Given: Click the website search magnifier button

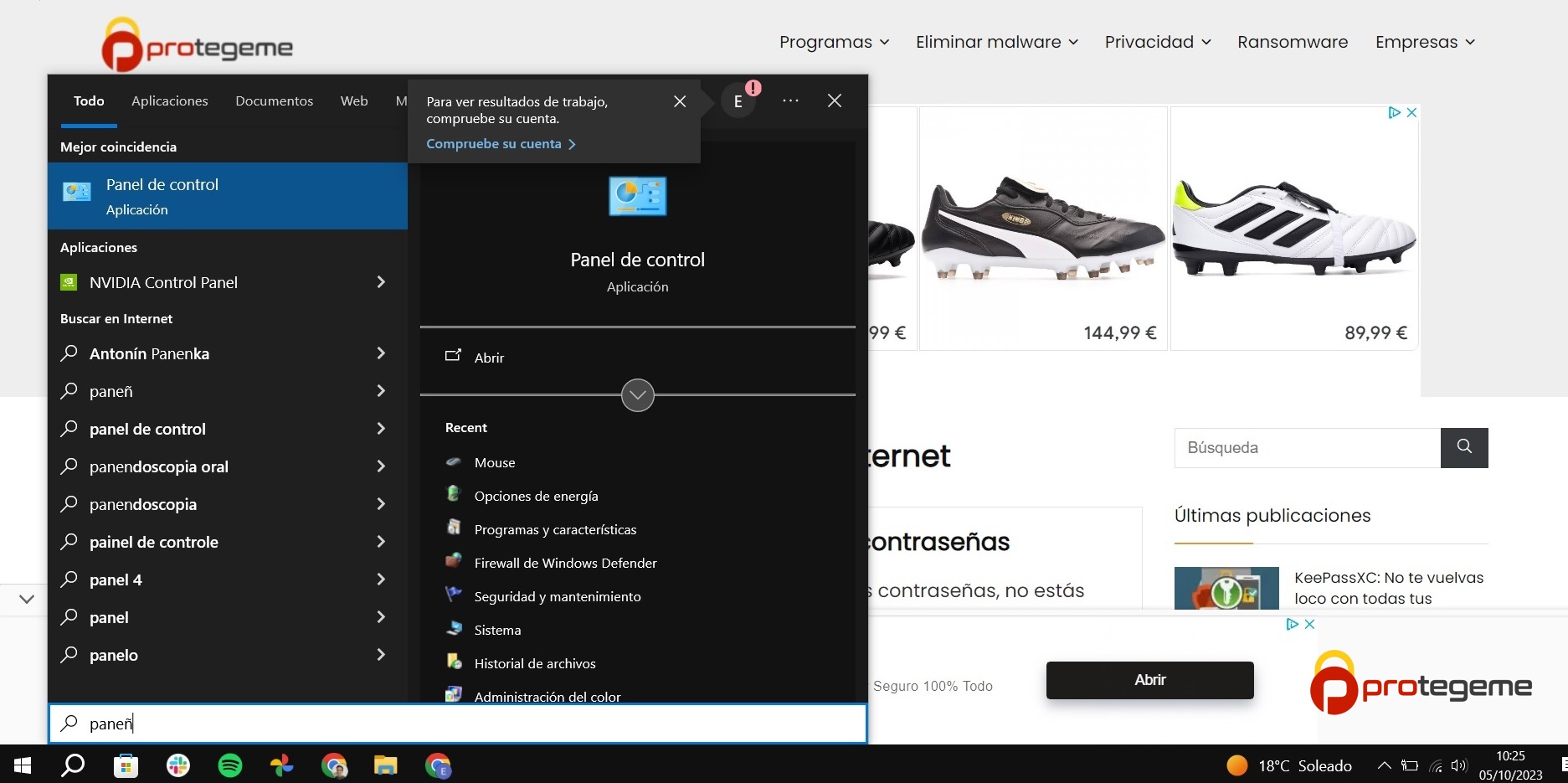Looking at the screenshot, I should (1464, 447).
